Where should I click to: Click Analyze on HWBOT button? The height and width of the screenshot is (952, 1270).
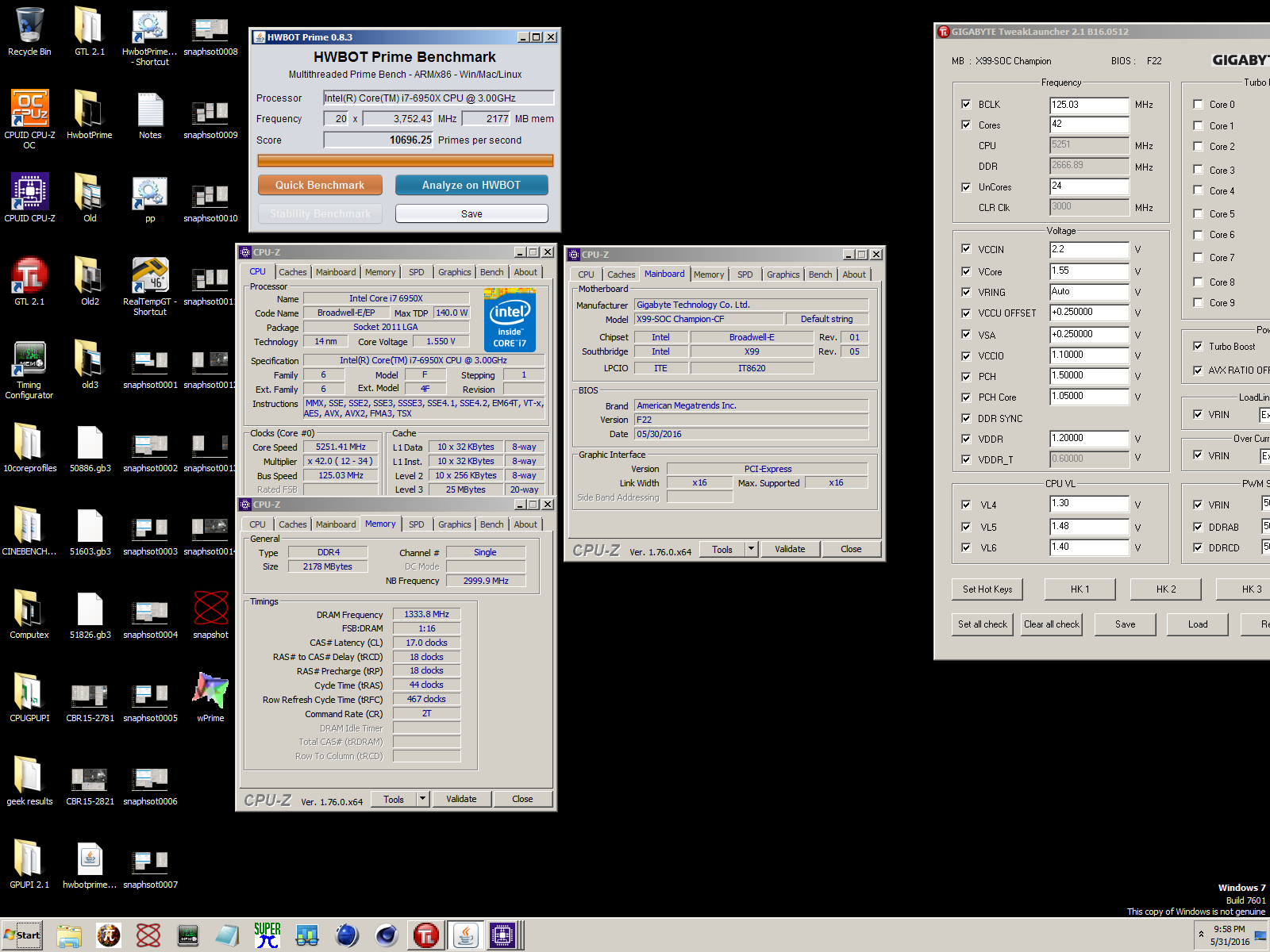(471, 185)
